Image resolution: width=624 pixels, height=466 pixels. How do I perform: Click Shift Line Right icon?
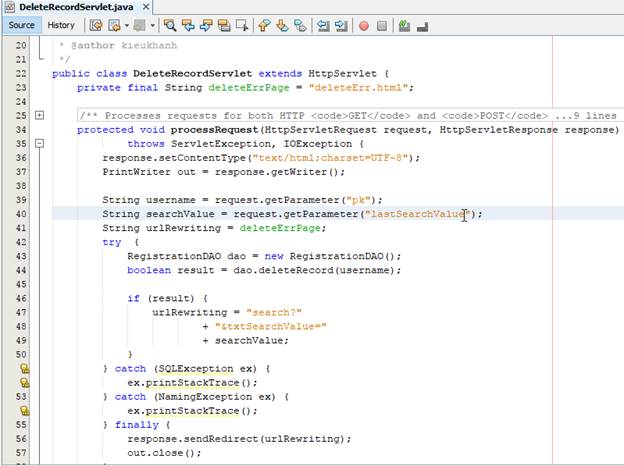[341, 25]
